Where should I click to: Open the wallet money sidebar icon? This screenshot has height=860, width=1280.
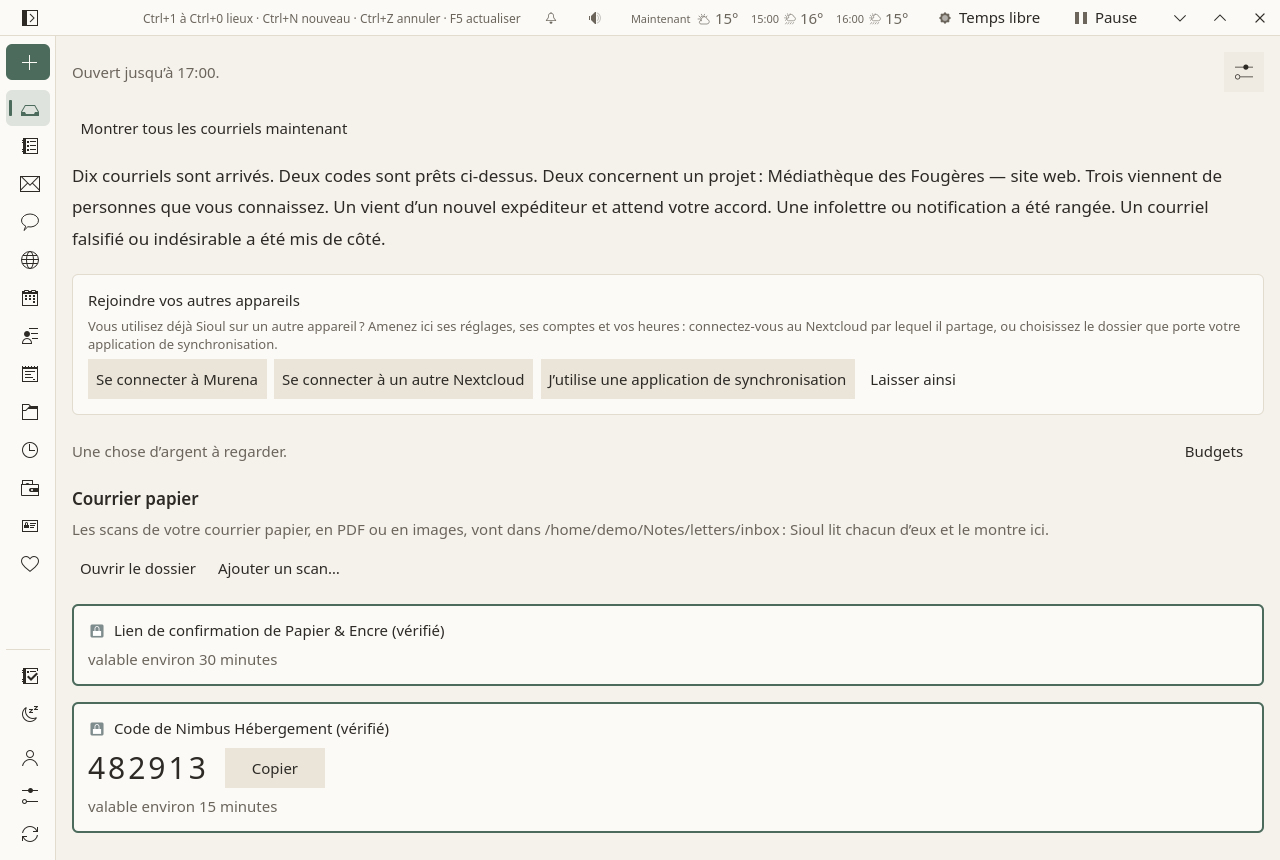click(30, 488)
